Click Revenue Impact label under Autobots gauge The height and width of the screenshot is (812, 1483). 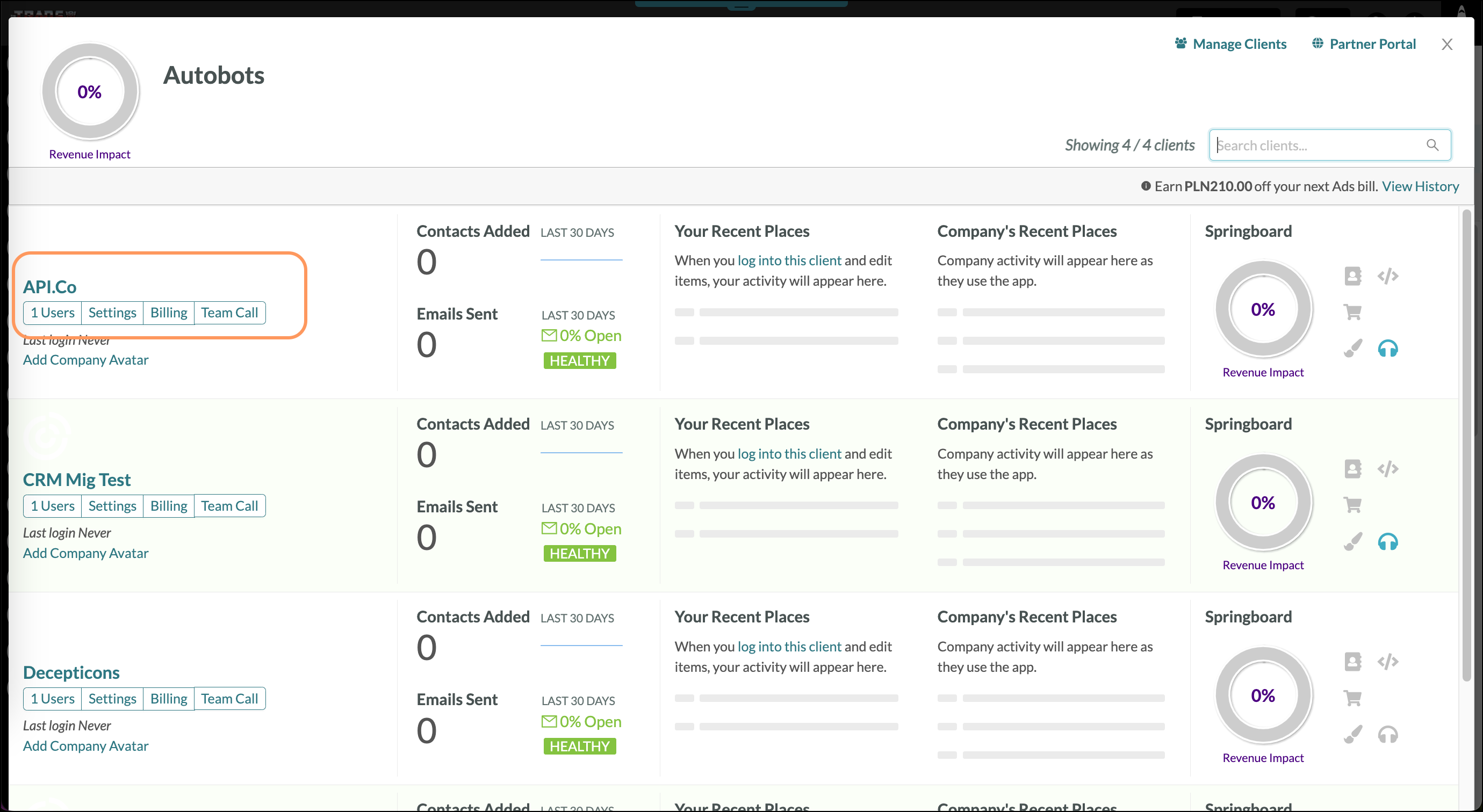(90, 154)
